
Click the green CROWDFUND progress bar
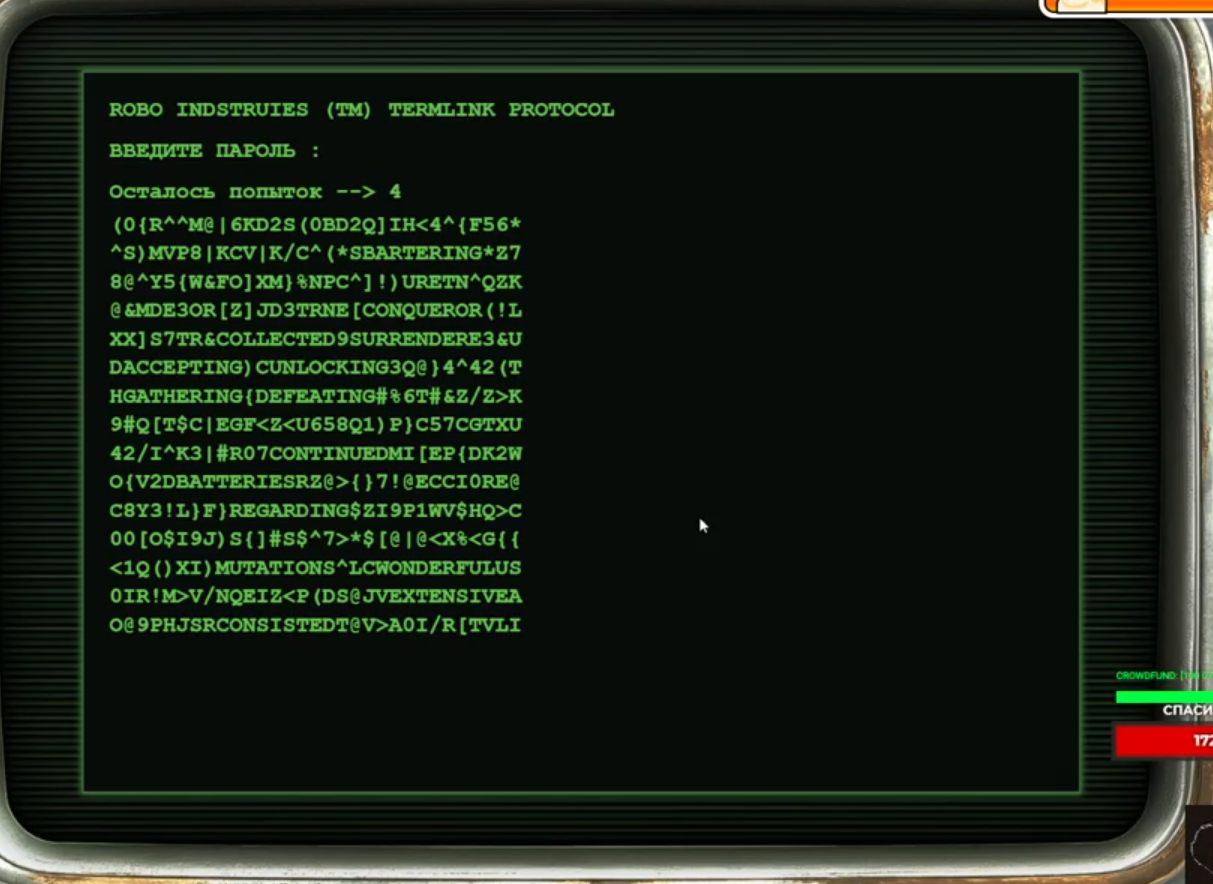point(1164,697)
